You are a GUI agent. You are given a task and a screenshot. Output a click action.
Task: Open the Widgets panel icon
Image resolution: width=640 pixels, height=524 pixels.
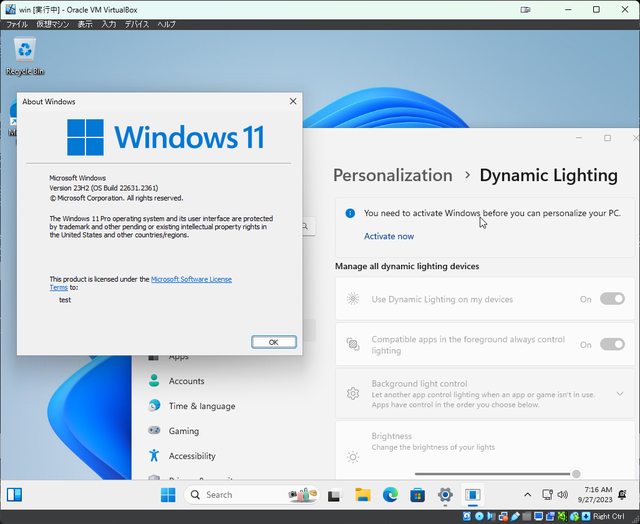[x=15, y=495]
